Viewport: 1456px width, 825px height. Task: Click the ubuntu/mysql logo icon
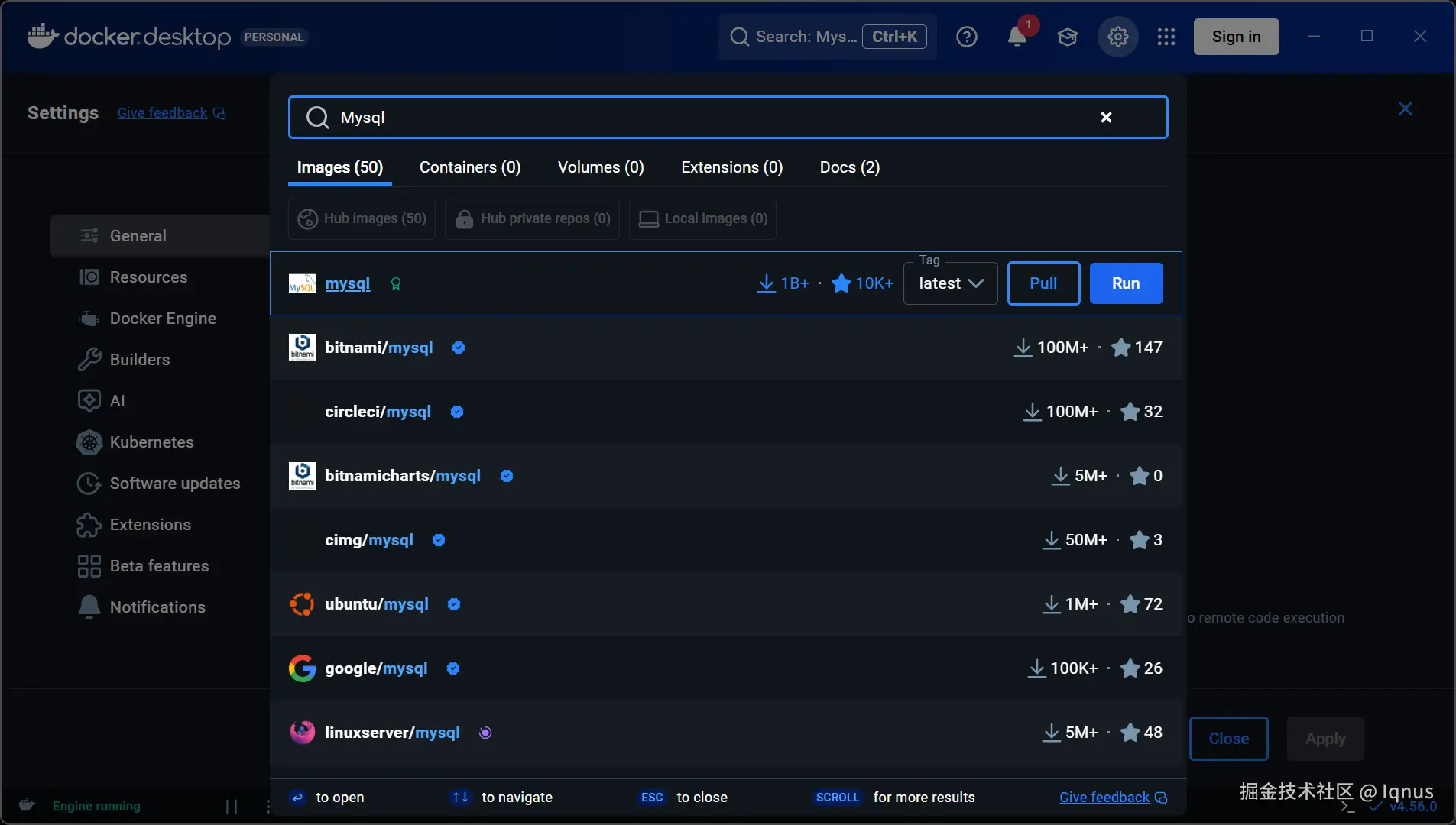click(302, 604)
